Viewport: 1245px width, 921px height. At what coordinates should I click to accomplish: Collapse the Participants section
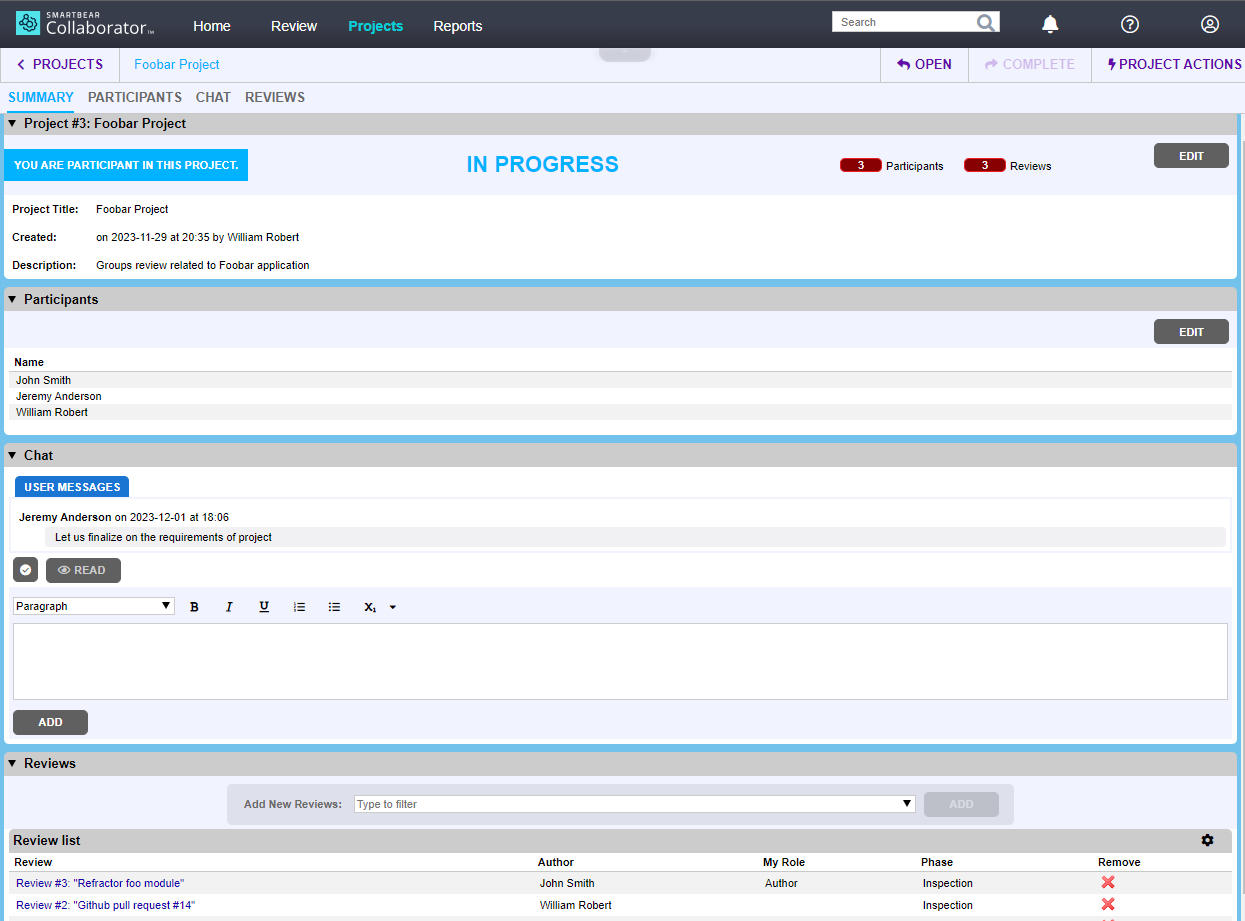click(x=12, y=299)
